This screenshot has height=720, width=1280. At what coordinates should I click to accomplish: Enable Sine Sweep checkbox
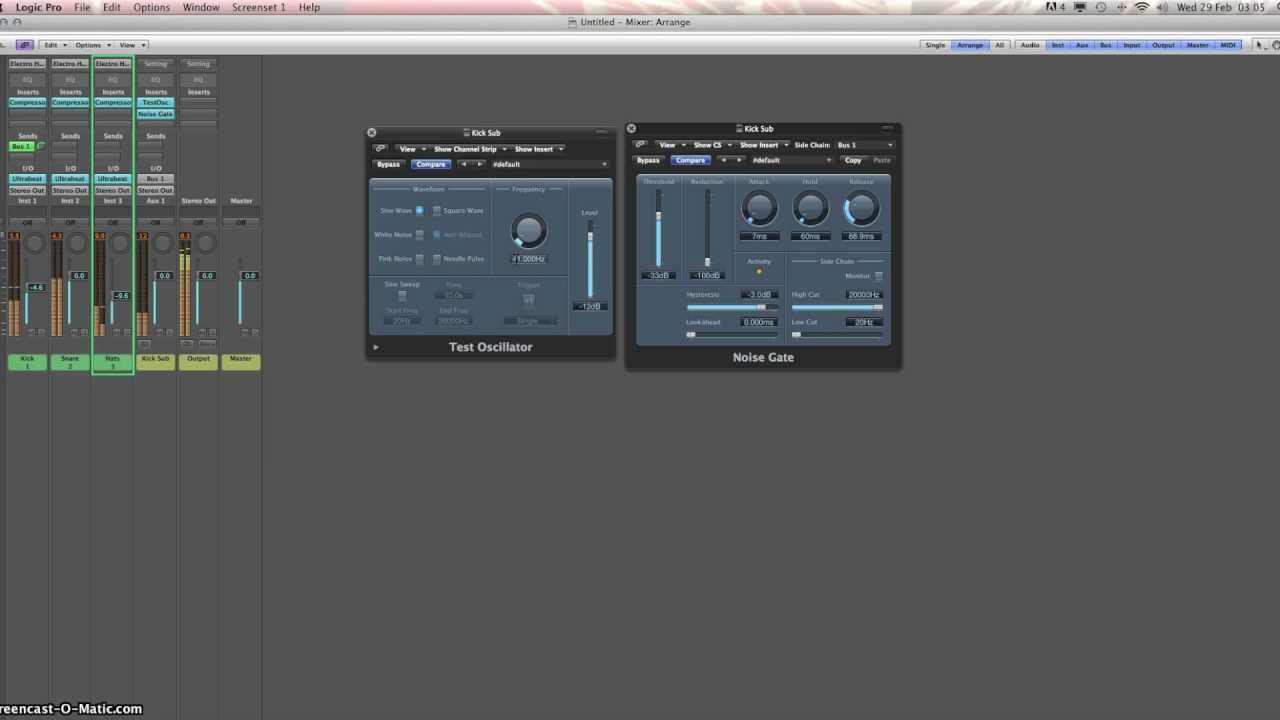click(402, 296)
